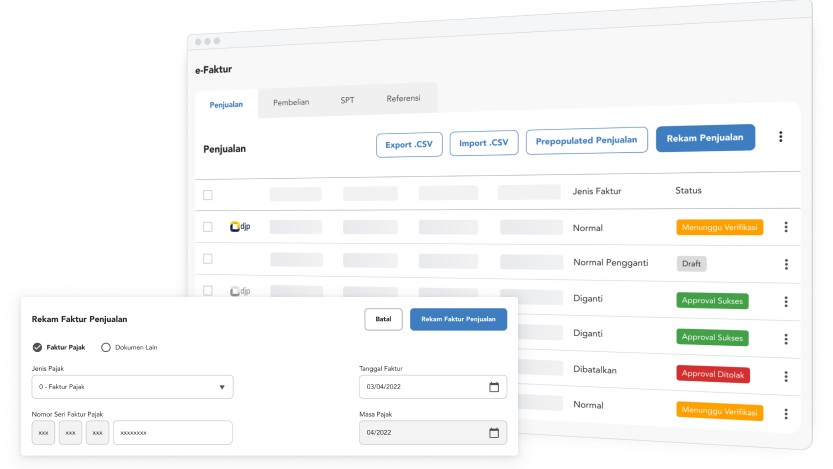Viewport: 833px width, 469px height.
Task: Click the Export .CSV button
Action: [x=409, y=144]
